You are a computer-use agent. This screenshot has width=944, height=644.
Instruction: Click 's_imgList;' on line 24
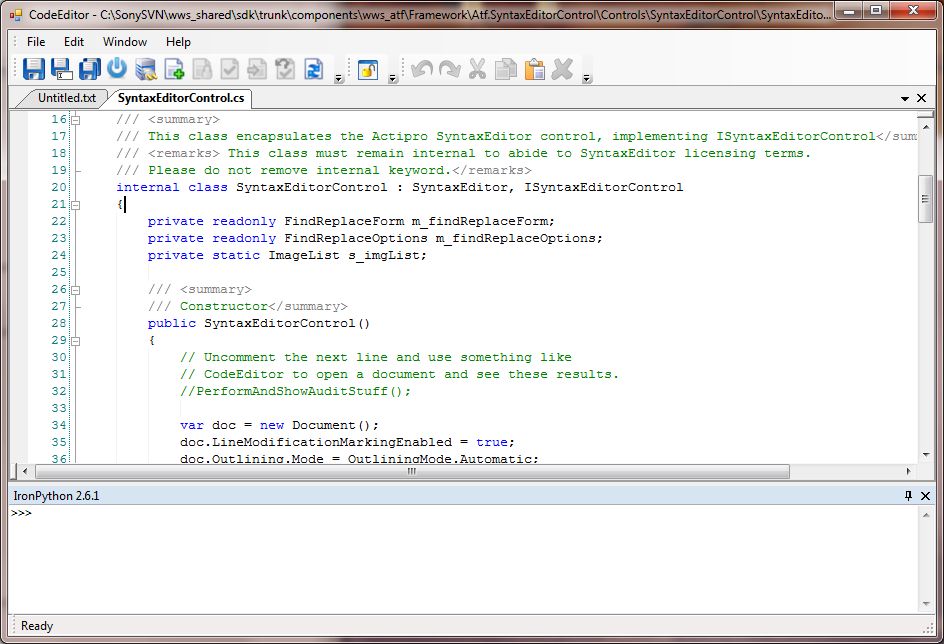point(388,255)
